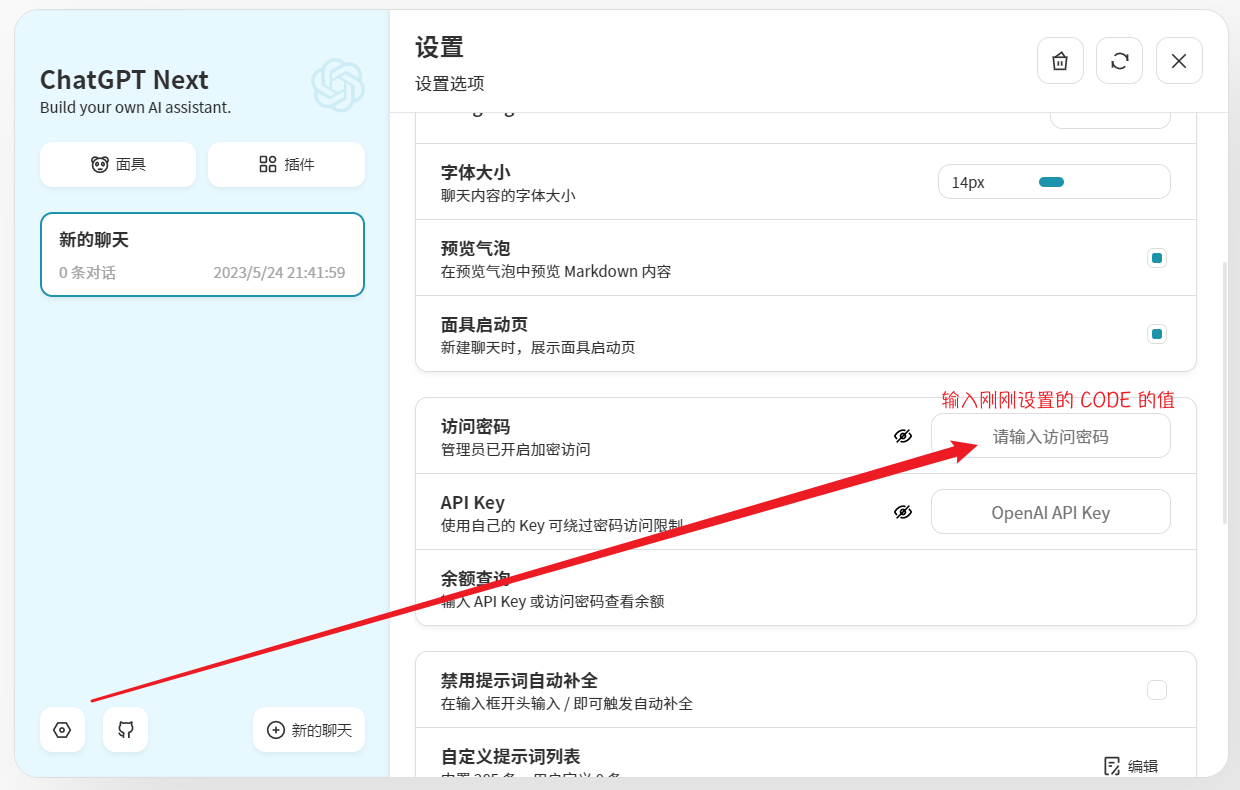Click the trash icon in settings header

[x=1060, y=61]
